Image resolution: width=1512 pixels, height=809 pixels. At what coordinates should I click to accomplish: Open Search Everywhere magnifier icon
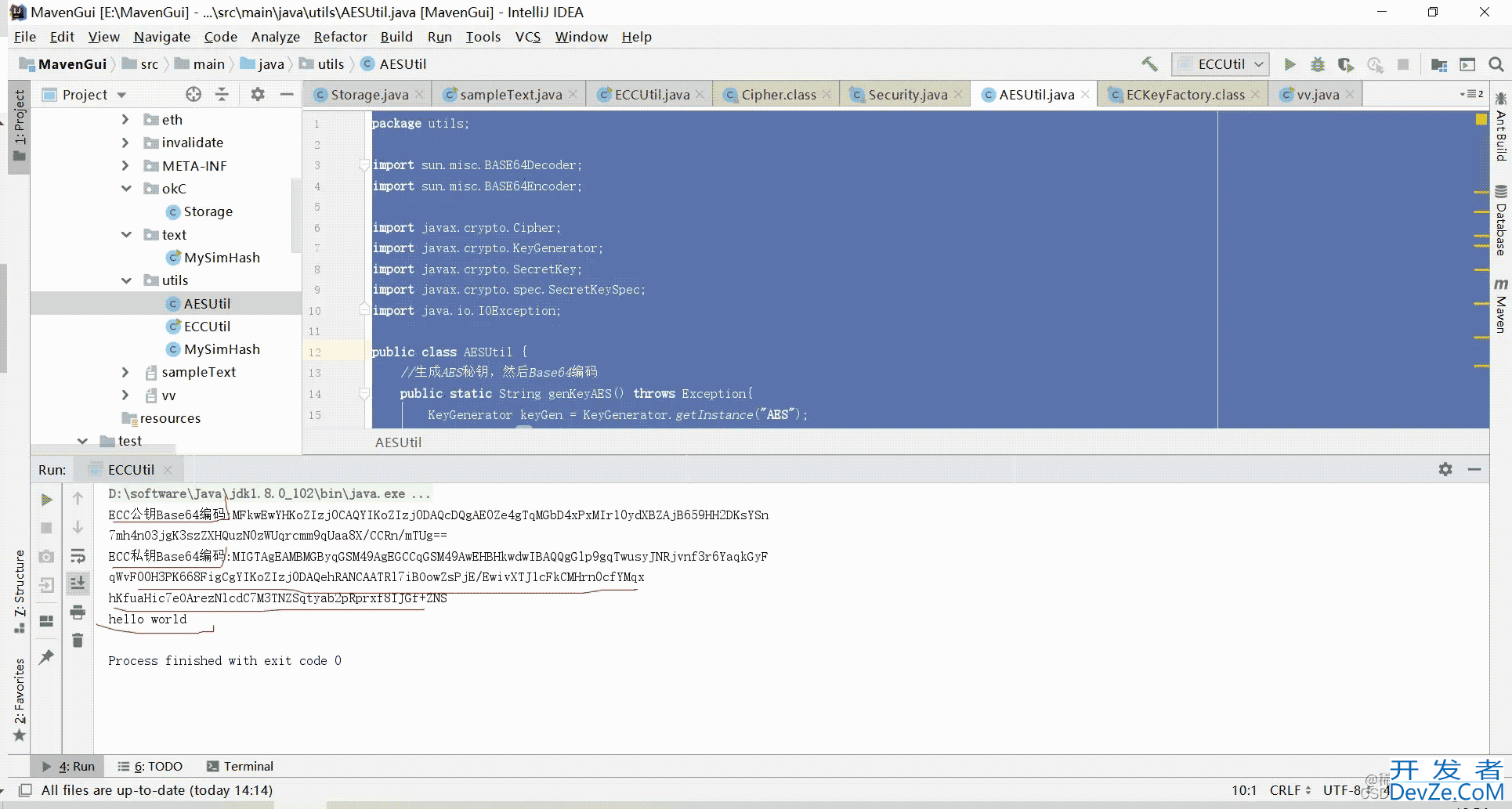(1496, 64)
